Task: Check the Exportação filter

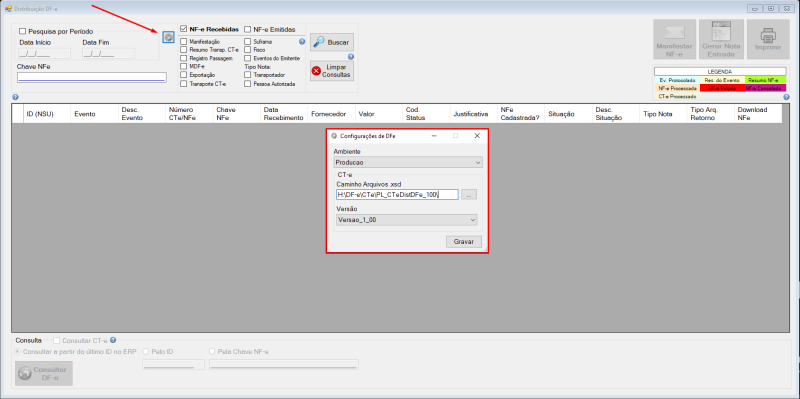Action: click(184, 75)
